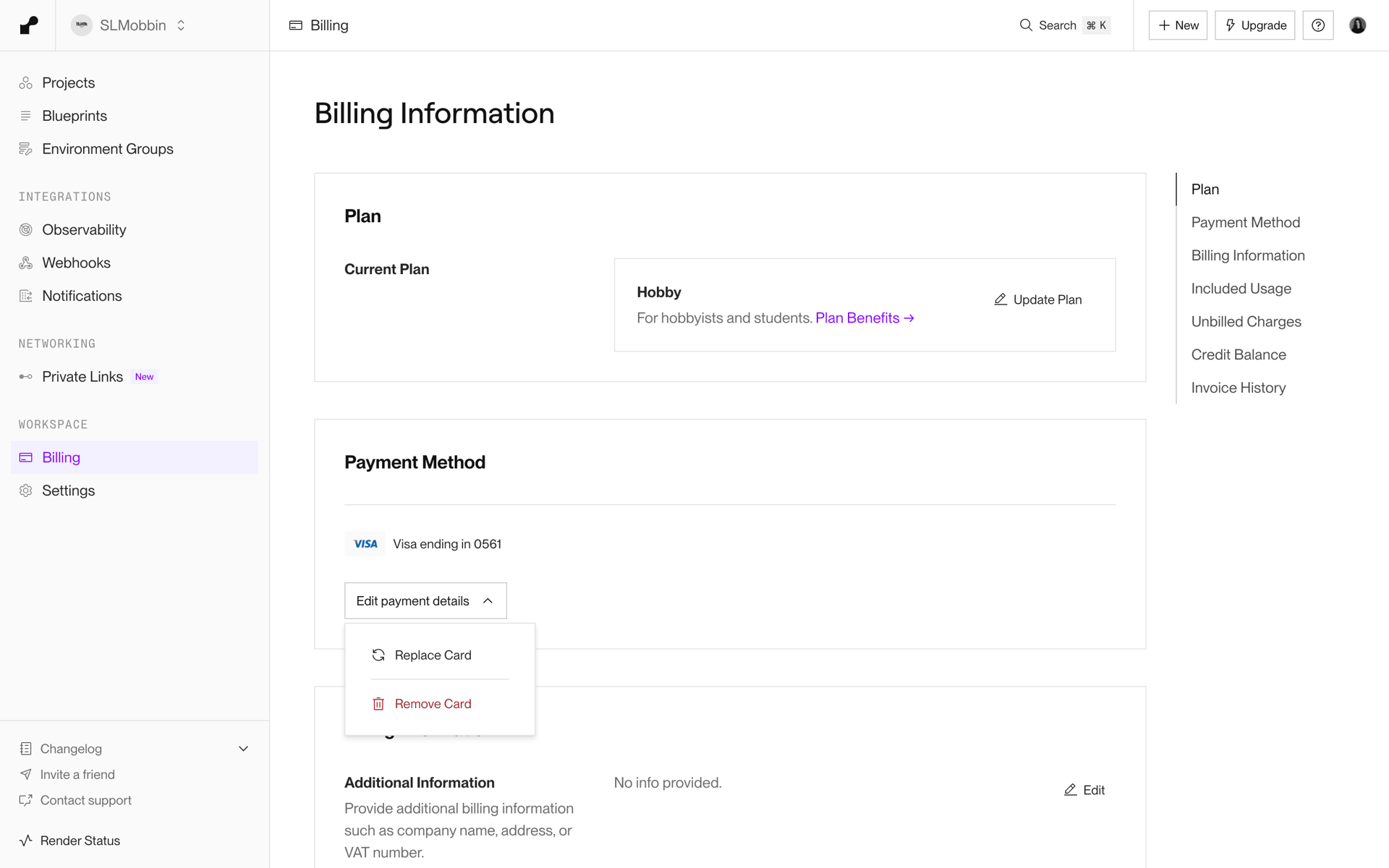
Task: Jump to Invoice History section
Action: pos(1239,388)
